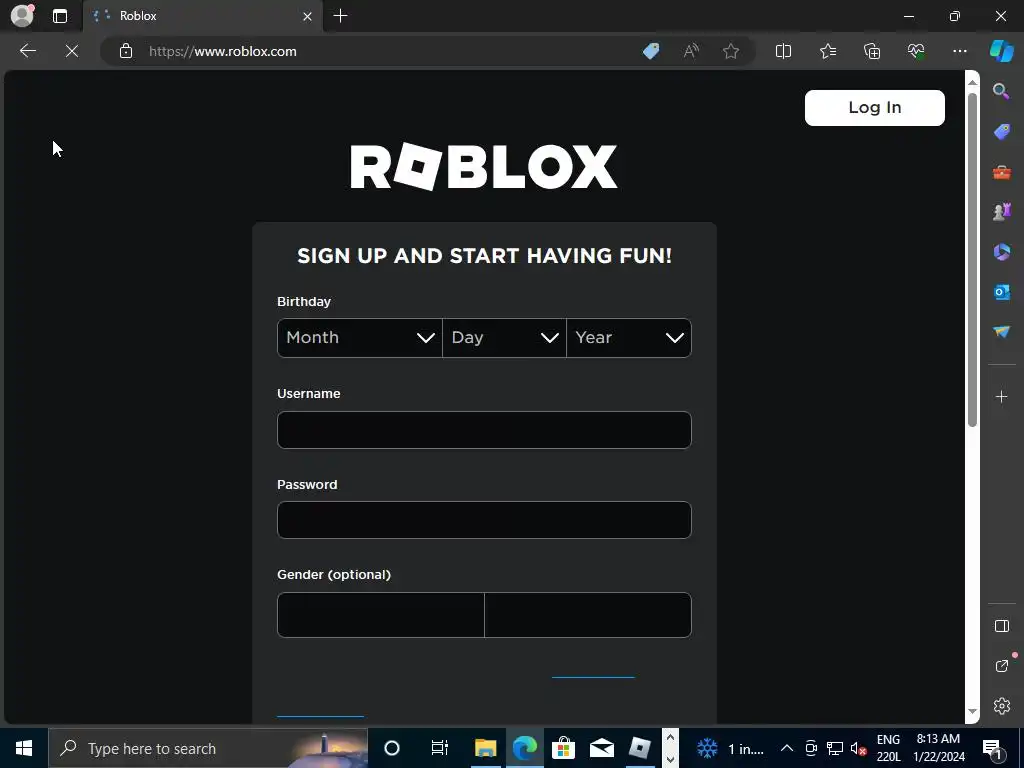This screenshot has height=768, width=1024.
Task: Select the right Gender option button
Action: pos(588,615)
